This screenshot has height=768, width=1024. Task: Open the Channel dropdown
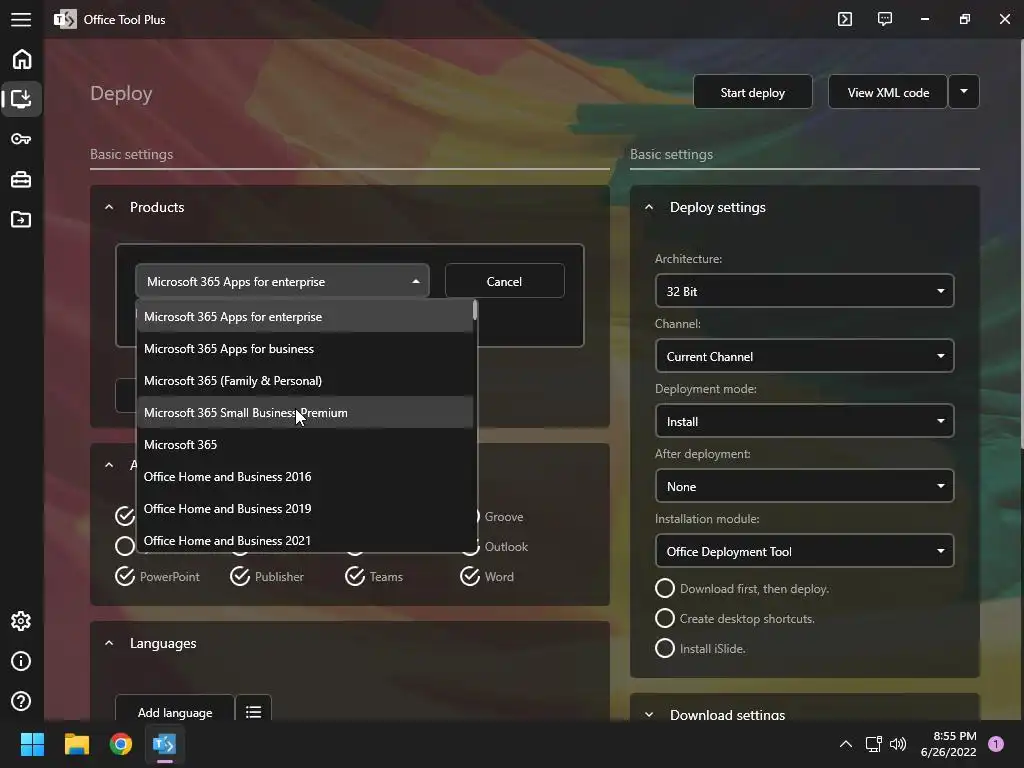(804, 357)
